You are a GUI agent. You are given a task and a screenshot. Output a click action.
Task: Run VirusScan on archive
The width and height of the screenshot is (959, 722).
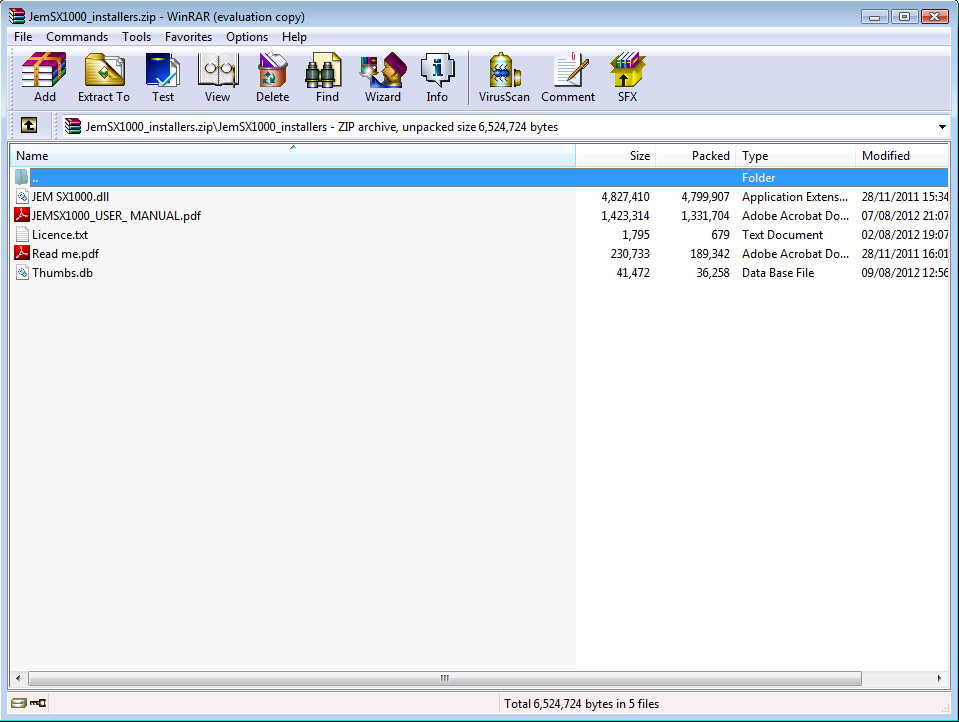(x=504, y=77)
